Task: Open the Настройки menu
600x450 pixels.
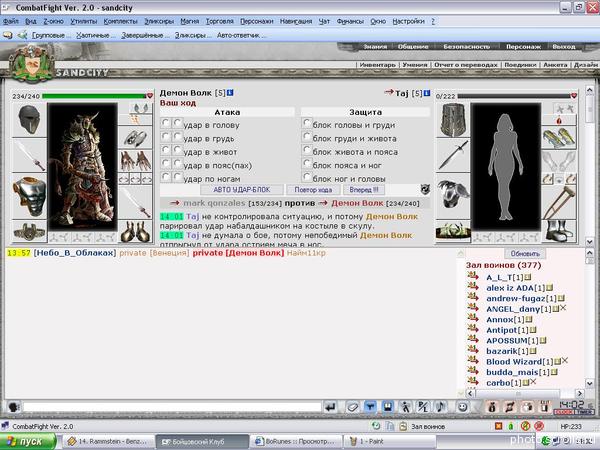Action: (408, 21)
